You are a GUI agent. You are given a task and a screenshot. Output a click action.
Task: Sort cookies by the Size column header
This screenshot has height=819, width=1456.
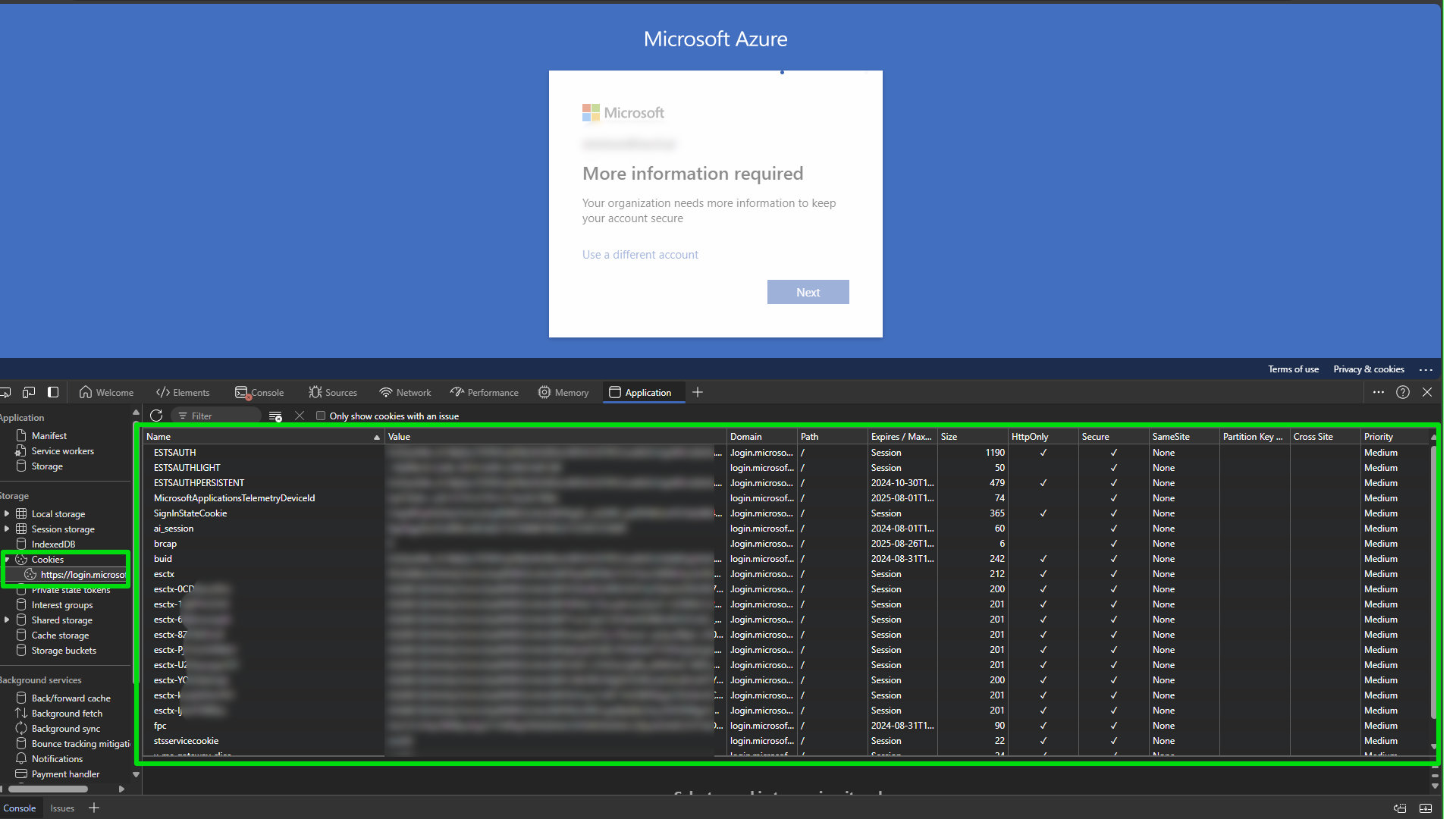[972, 437]
